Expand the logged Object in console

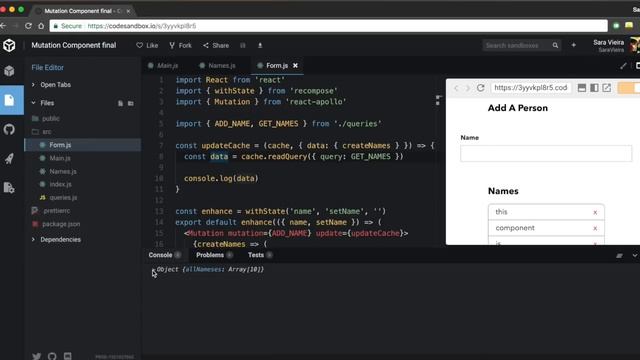tap(153, 270)
